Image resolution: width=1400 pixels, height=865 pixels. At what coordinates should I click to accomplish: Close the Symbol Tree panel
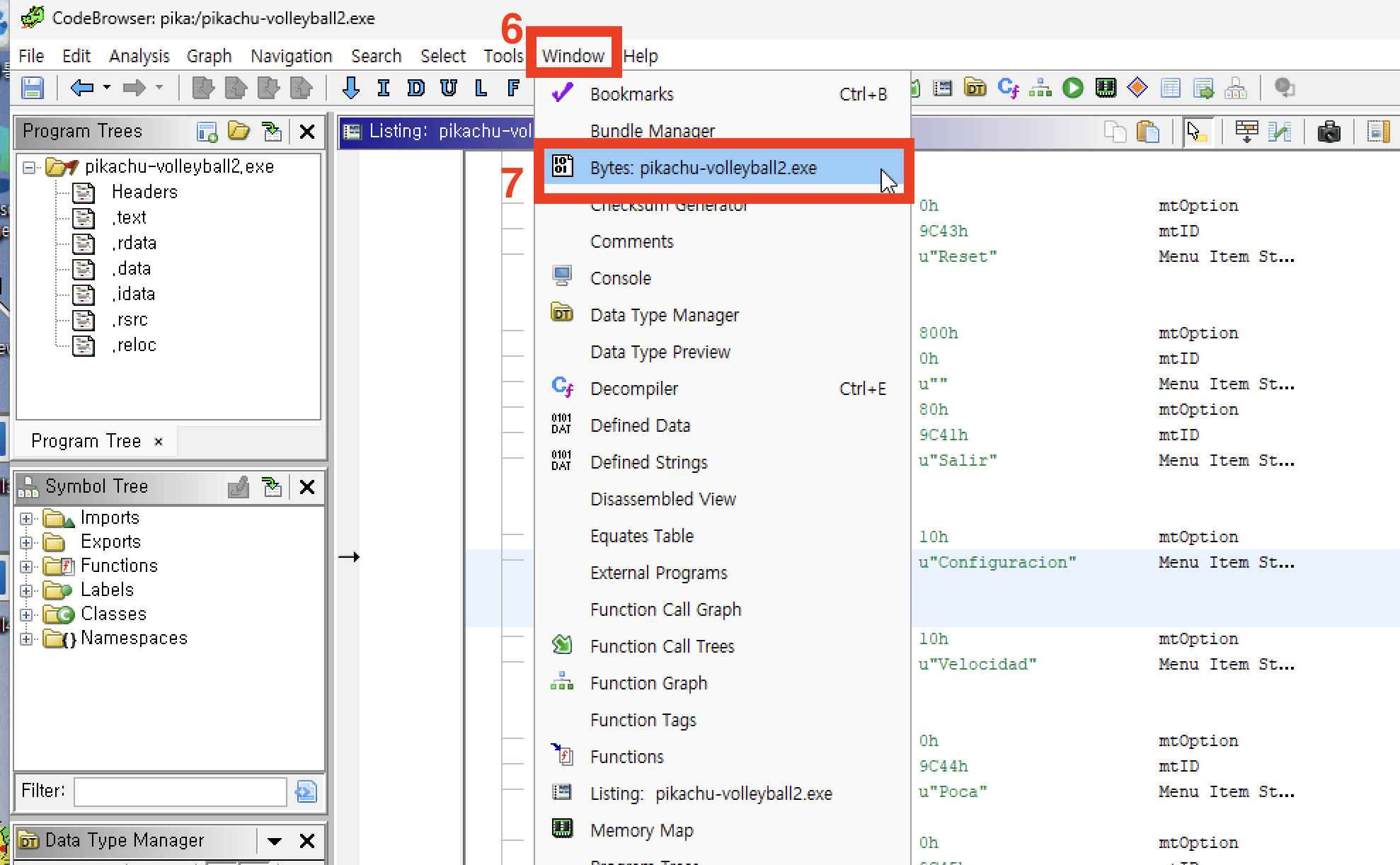307,487
